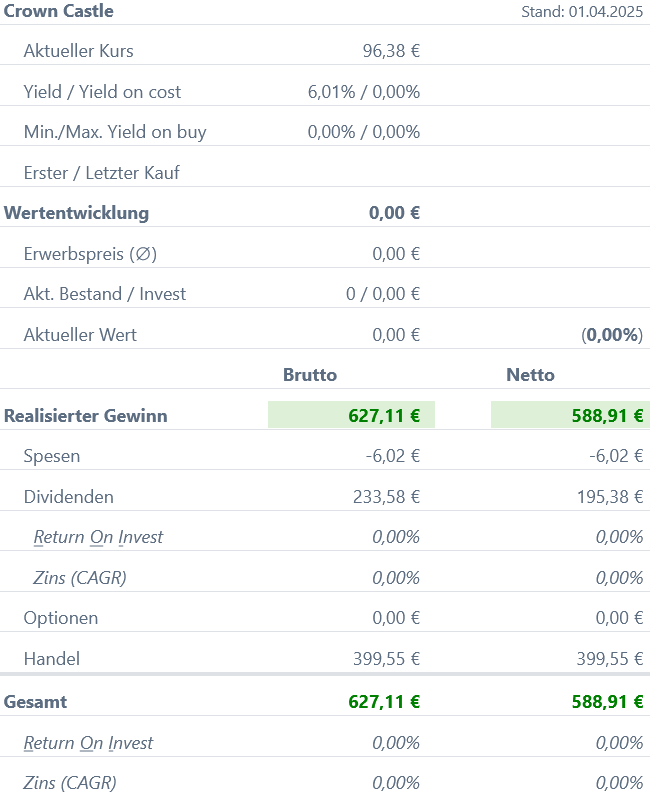Select the Erster / Letzter Kauf row
Viewport: 650px width, 796px height.
(325, 173)
